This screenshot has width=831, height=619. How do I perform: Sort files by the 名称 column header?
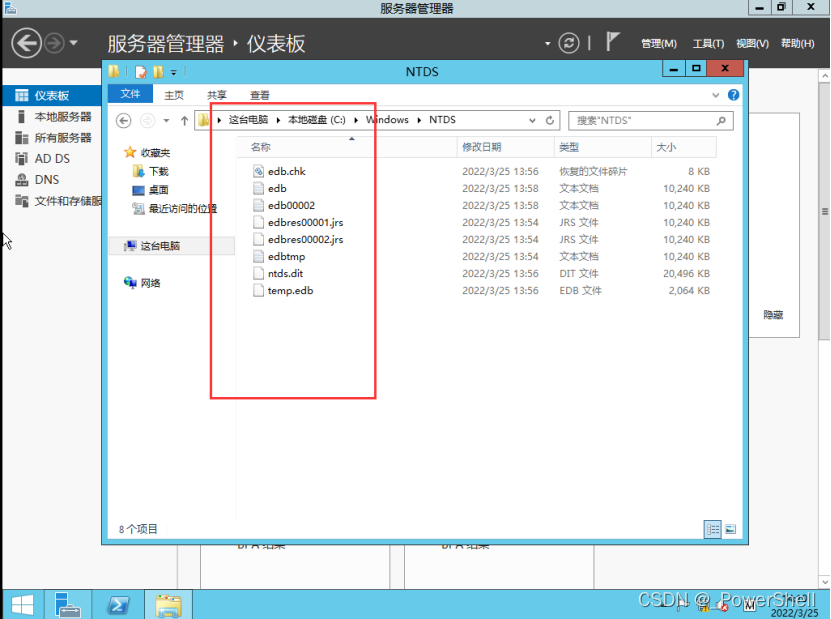tap(347, 147)
